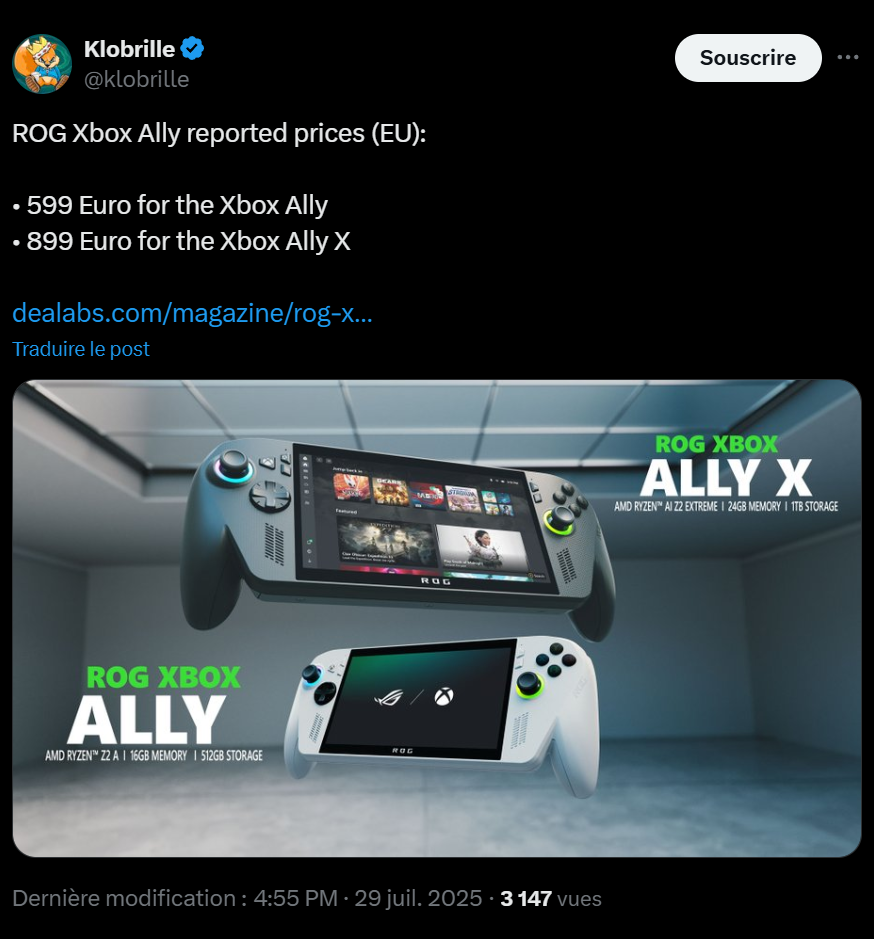Open the three-dot more options menu
This screenshot has height=939, width=874.
848,57
